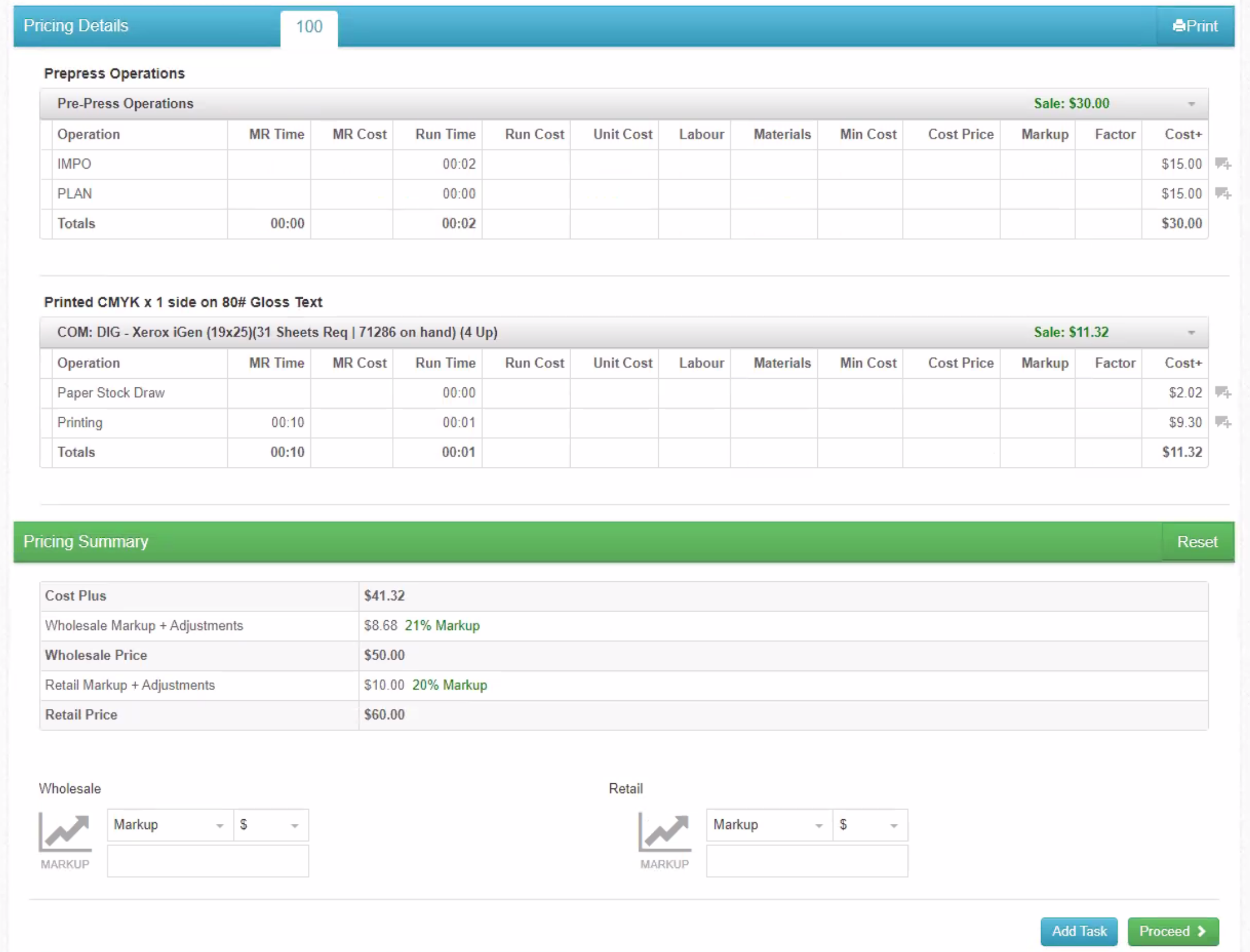Screen dimensions: 1250x952
Task: Click the Add Task button
Action: pos(1078,931)
